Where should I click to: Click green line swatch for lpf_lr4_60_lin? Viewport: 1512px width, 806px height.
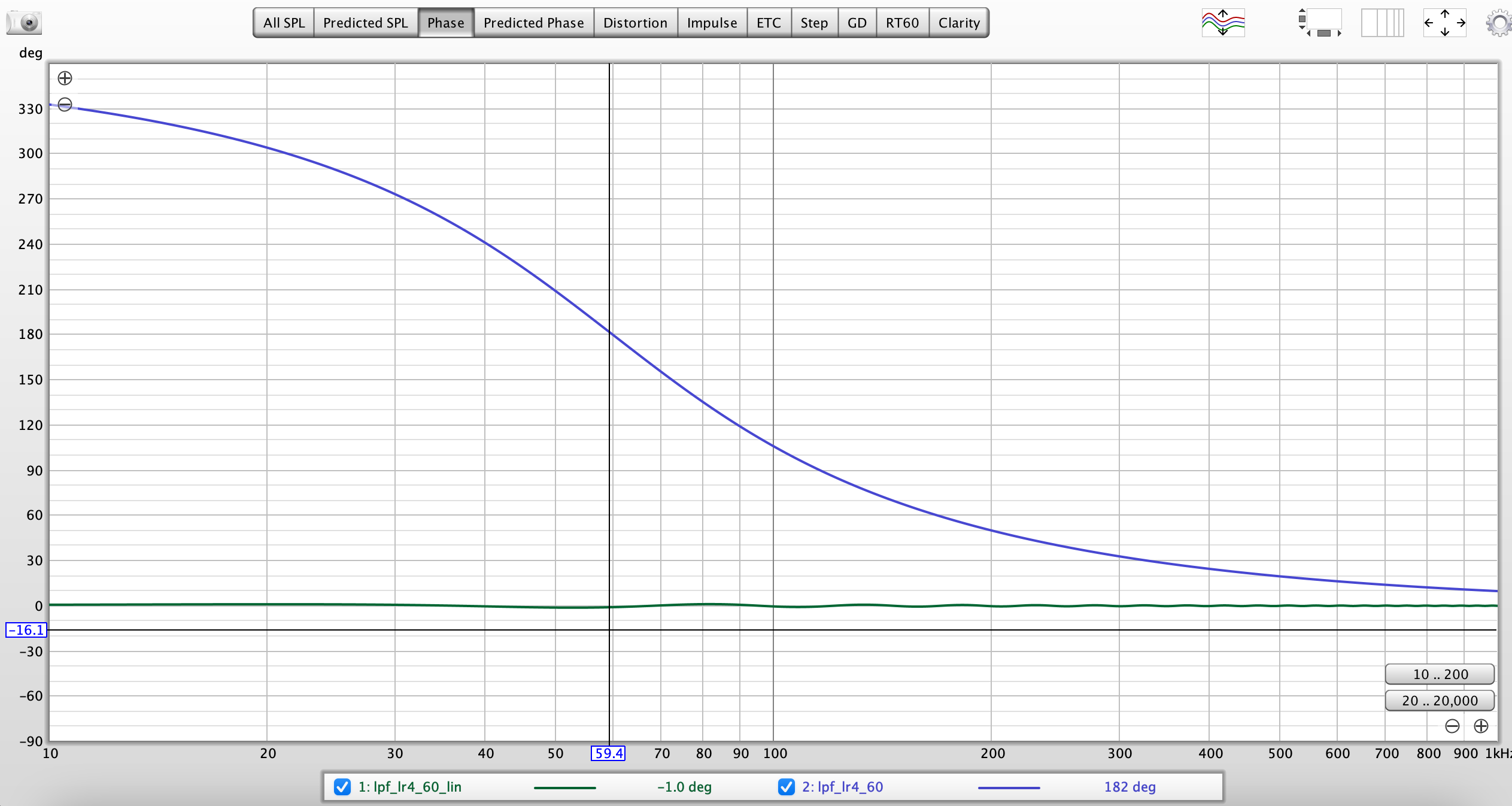[x=564, y=788]
